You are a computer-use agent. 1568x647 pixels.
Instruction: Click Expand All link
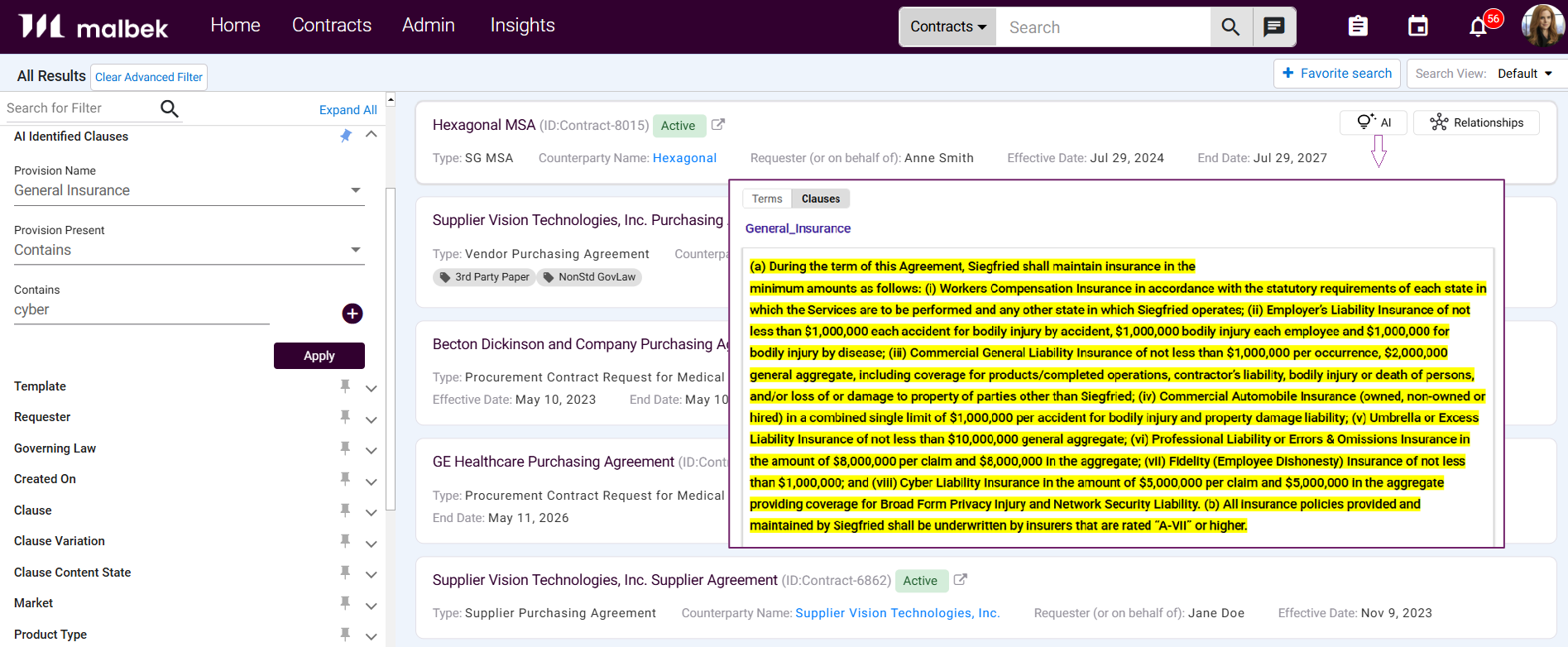(348, 110)
